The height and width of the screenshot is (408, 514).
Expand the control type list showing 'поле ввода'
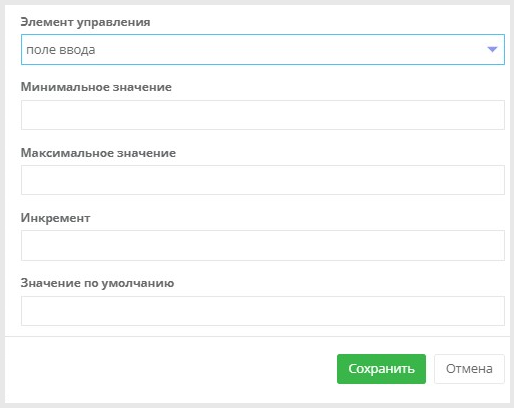[x=263, y=49]
